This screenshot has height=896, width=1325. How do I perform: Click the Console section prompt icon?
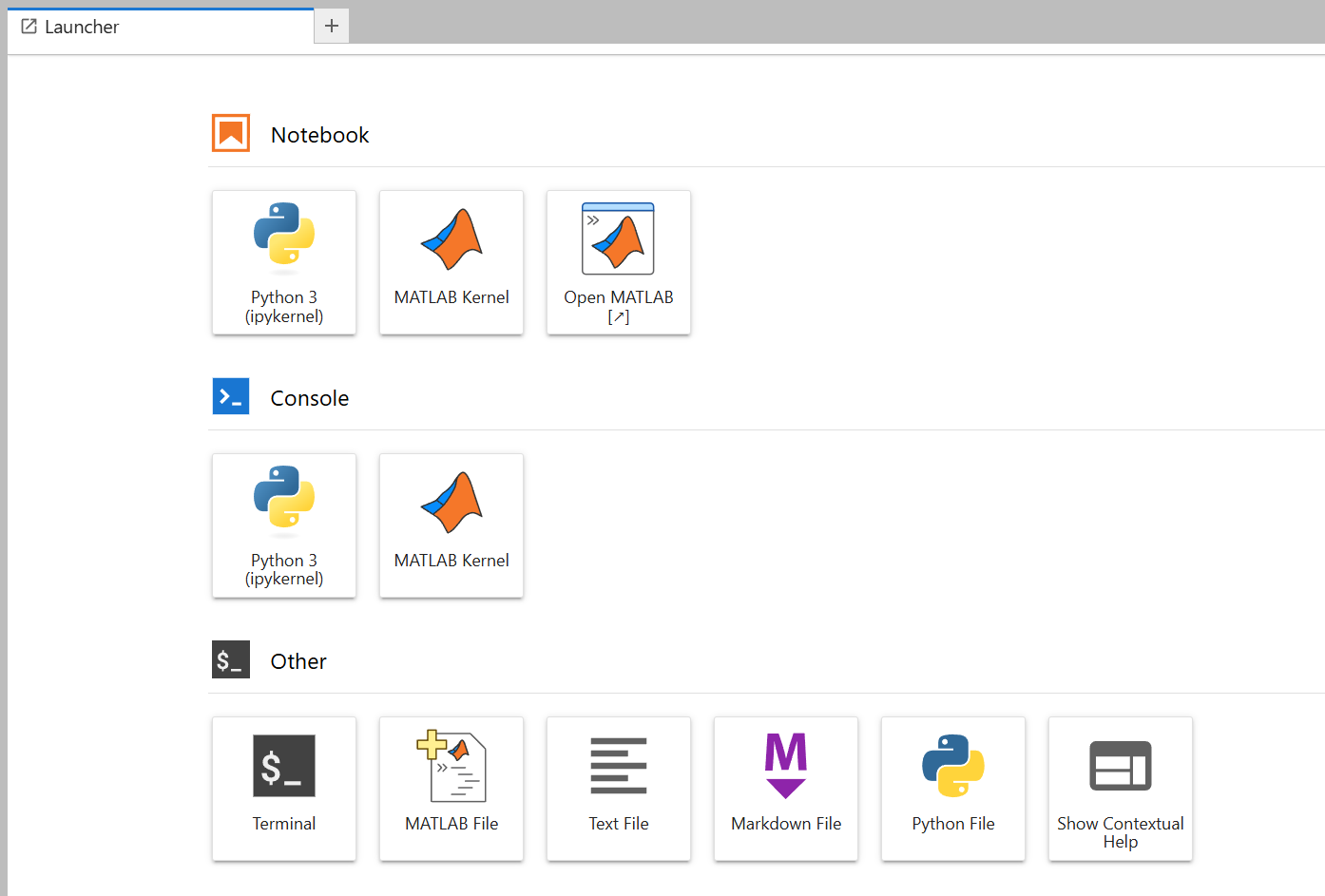tap(231, 396)
